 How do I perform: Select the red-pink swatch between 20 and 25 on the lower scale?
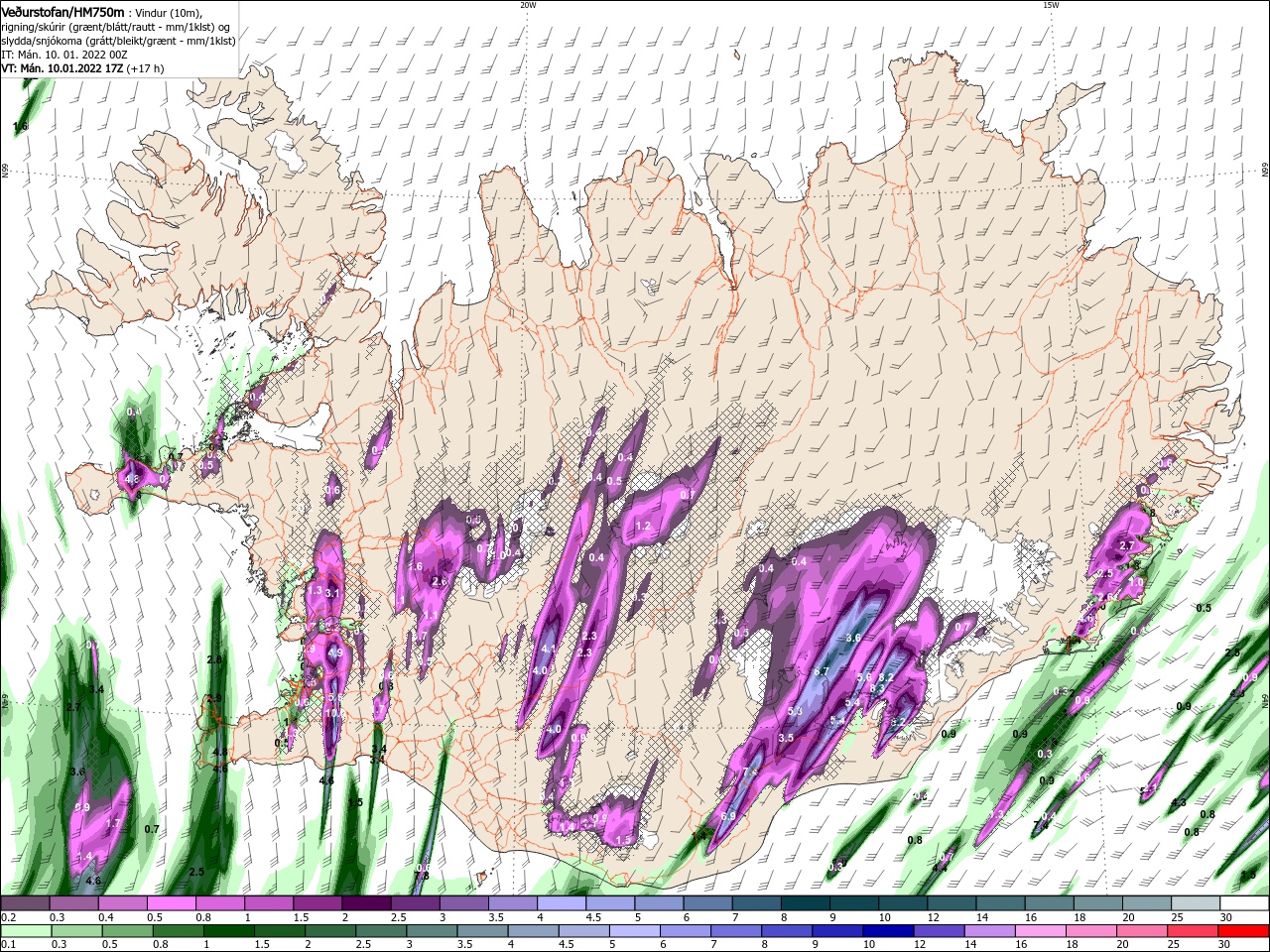(x=1142, y=931)
